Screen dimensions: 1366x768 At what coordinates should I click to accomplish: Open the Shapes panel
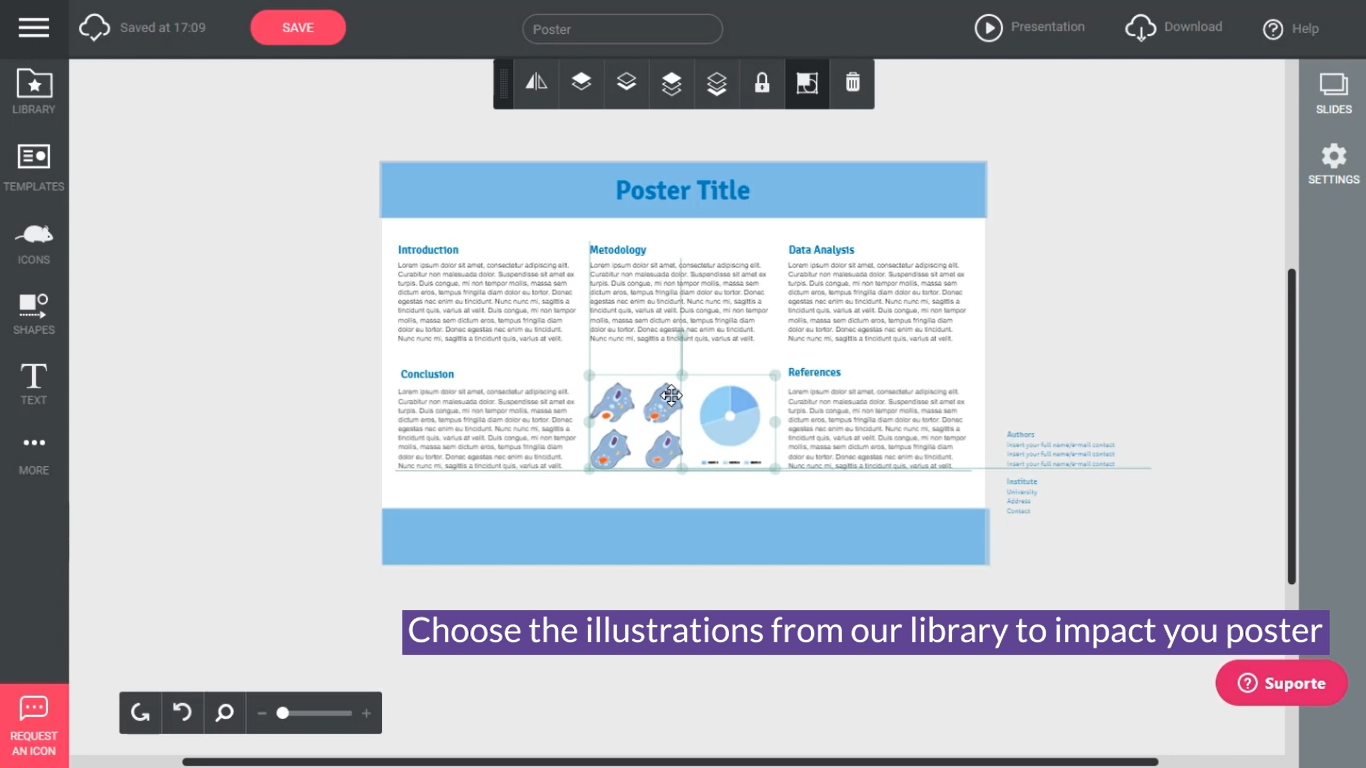(33, 311)
